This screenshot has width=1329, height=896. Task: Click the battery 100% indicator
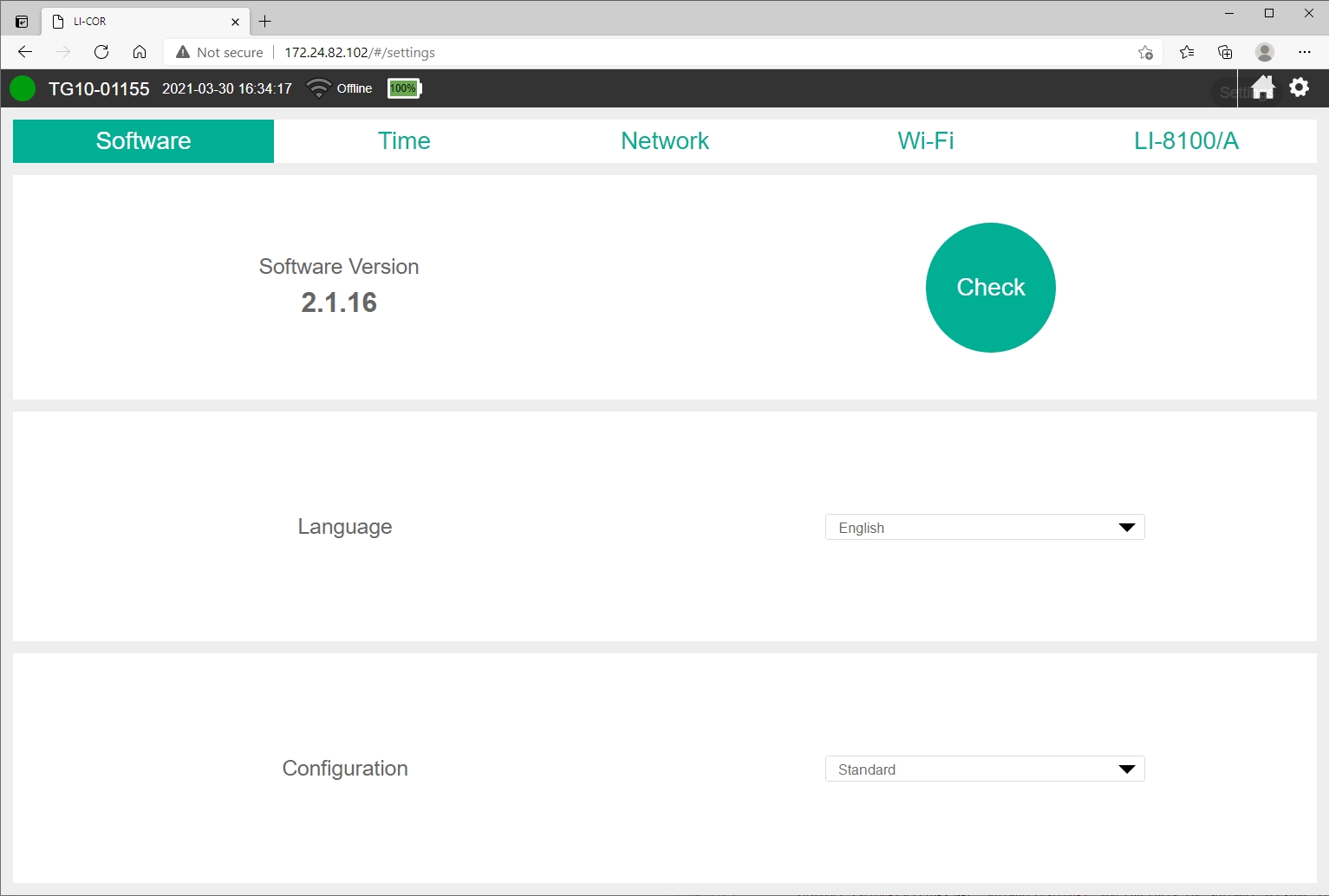403,88
